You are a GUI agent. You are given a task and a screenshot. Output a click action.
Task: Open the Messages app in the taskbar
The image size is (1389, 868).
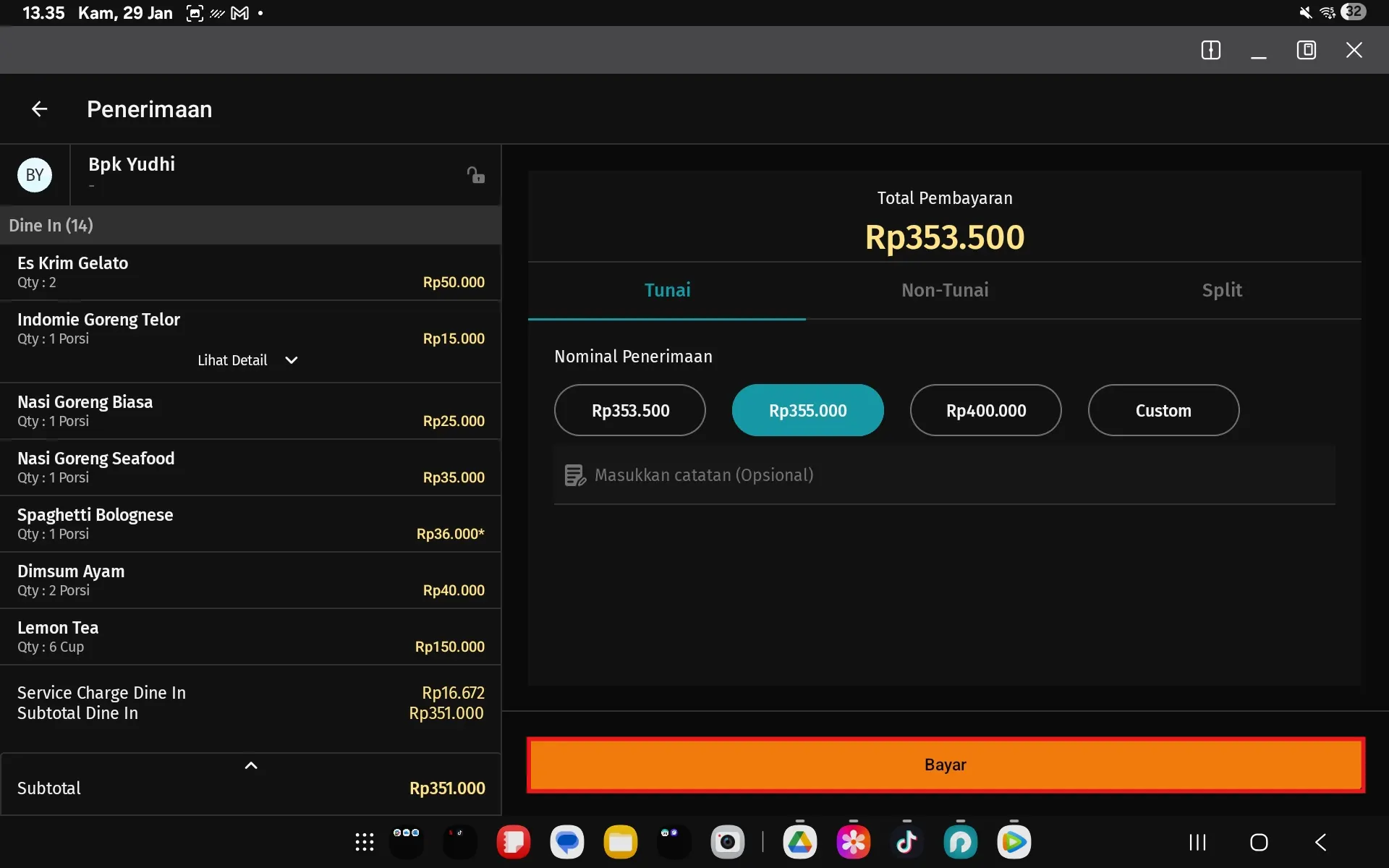coord(566,841)
